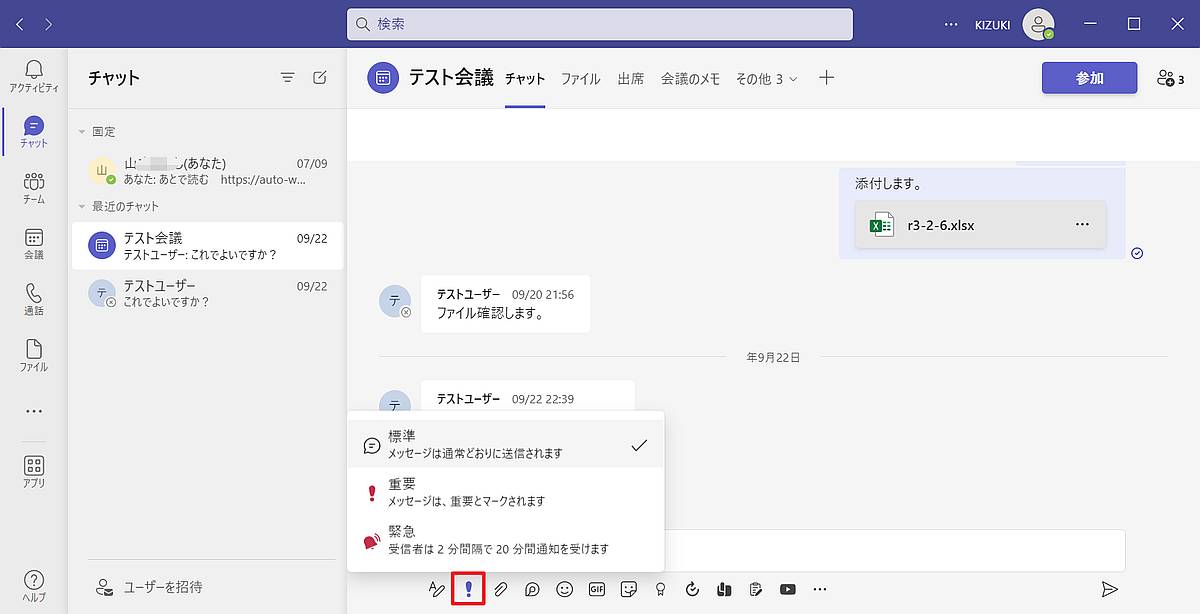Switch to the ファイル tab
This screenshot has height=614, width=1200.
click(580, 79)
